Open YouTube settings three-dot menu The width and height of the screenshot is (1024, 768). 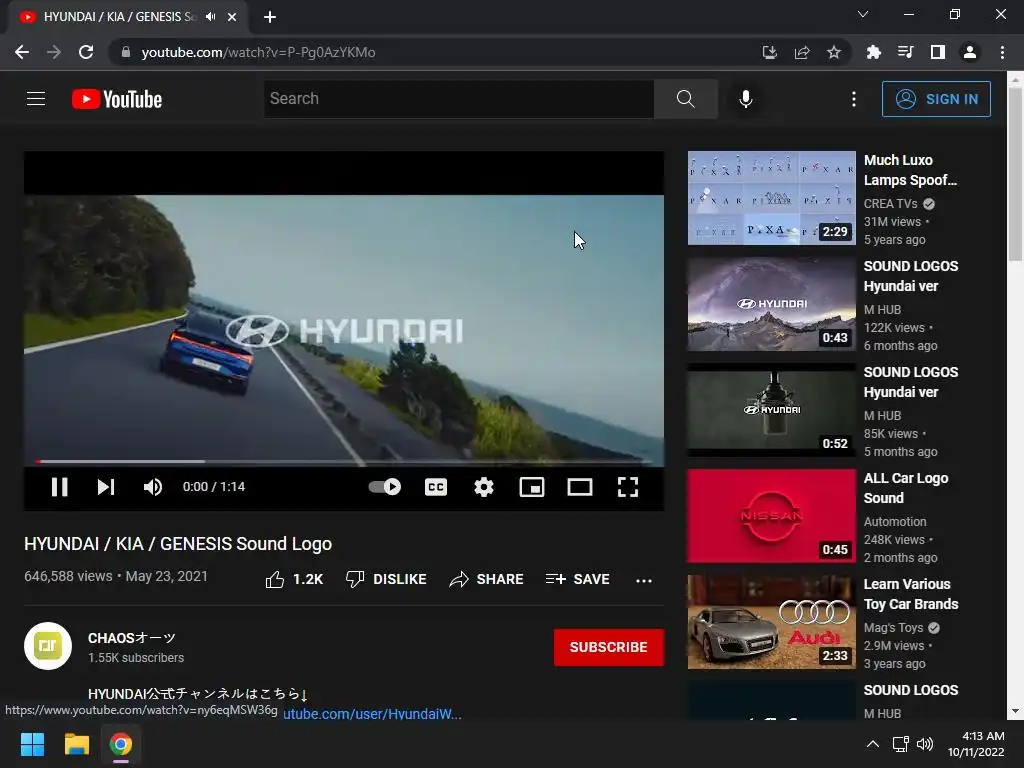pyautogui.click(x=854, y=99)
